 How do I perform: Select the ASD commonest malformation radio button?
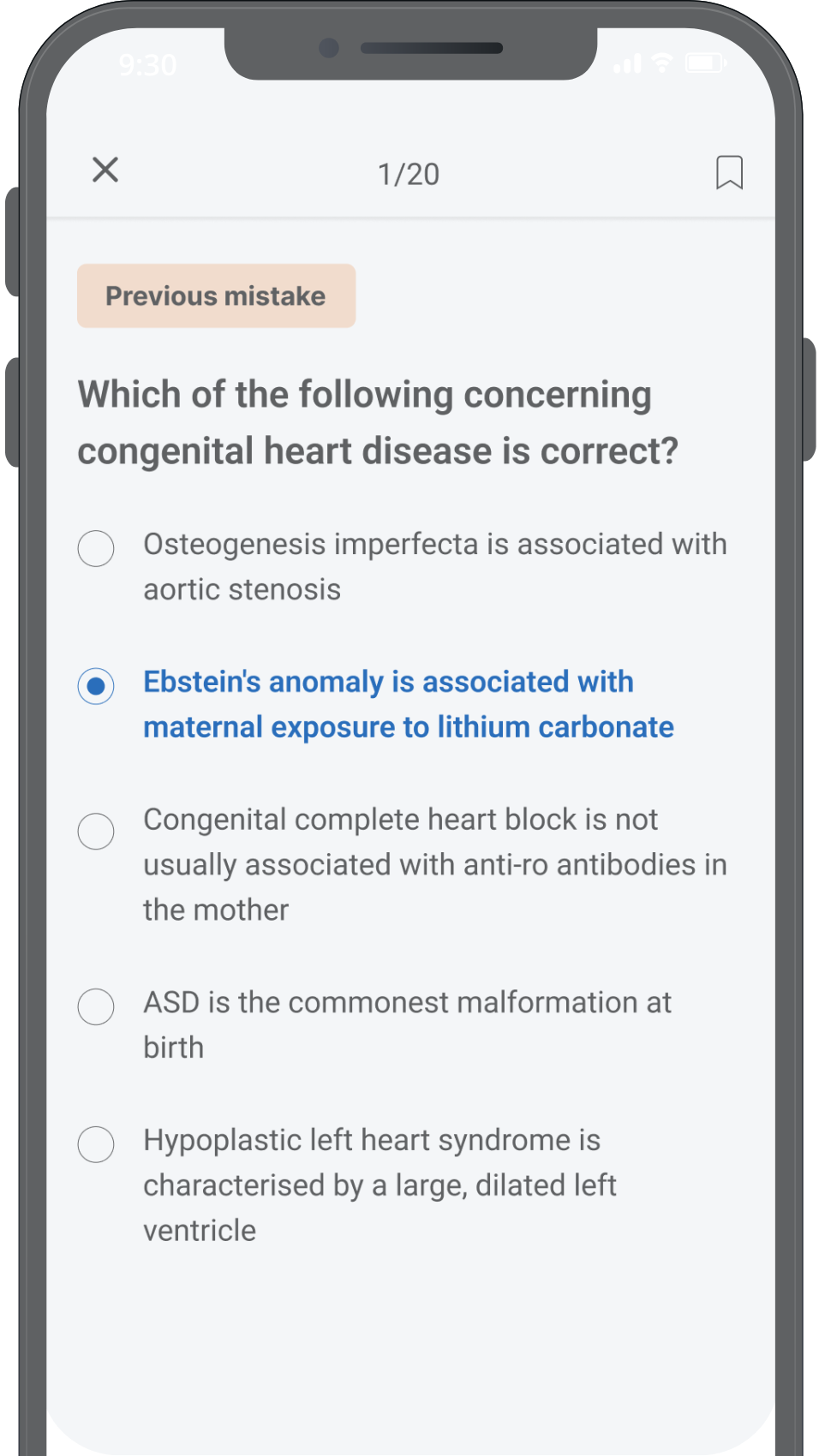click(x=96, y=1006)
